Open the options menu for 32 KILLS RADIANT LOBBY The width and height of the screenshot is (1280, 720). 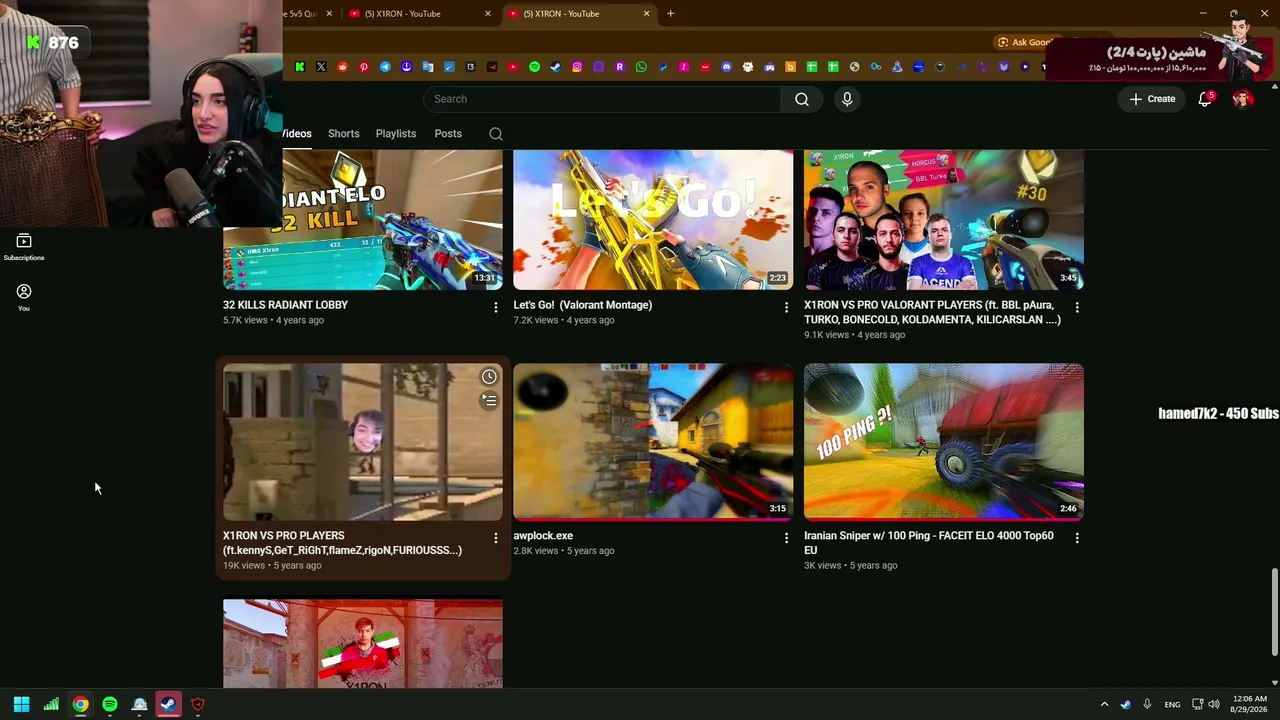(x=495, y=308)
